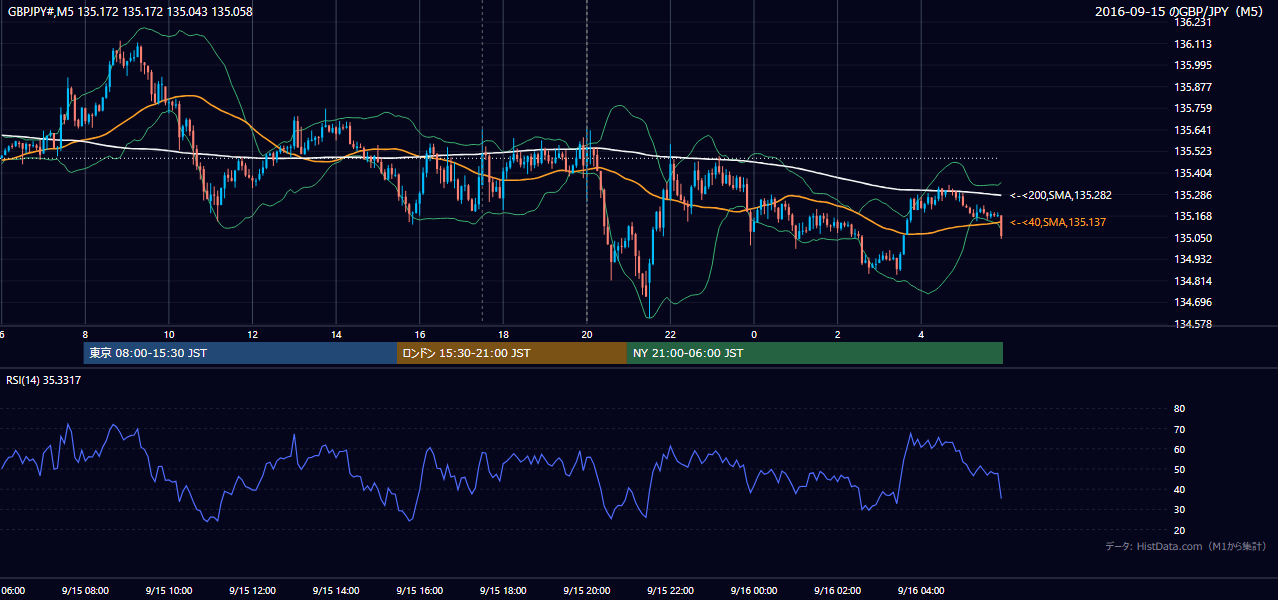Click the RSI scale level 80
The width and height of the screenshot is (1278, 600).
pos(1179,409)
